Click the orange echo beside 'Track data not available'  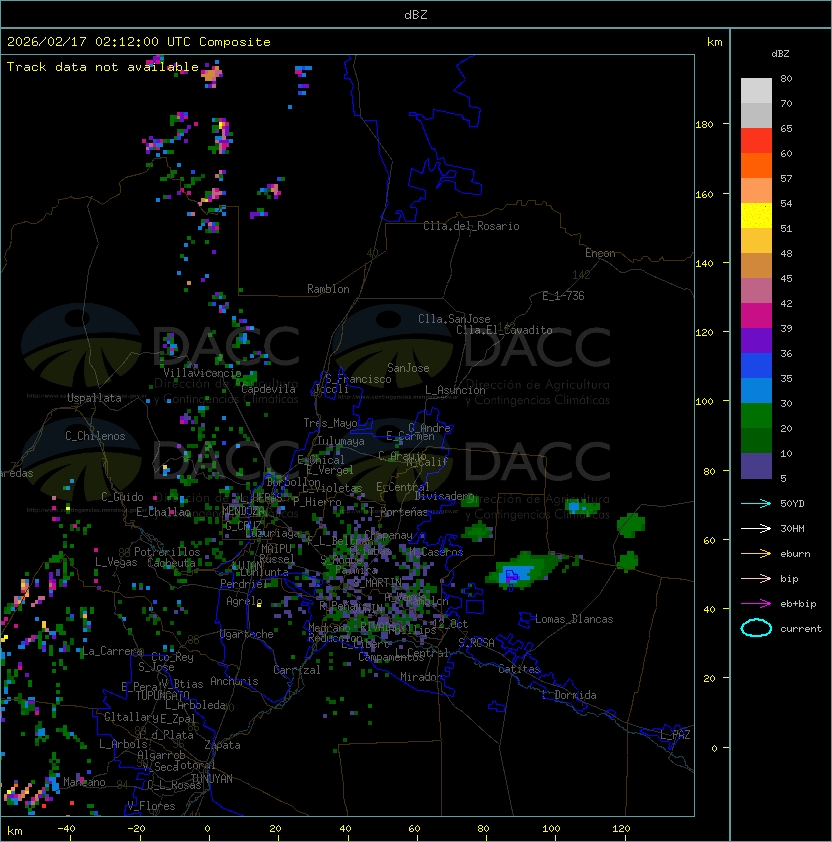[x=211, y=74]
